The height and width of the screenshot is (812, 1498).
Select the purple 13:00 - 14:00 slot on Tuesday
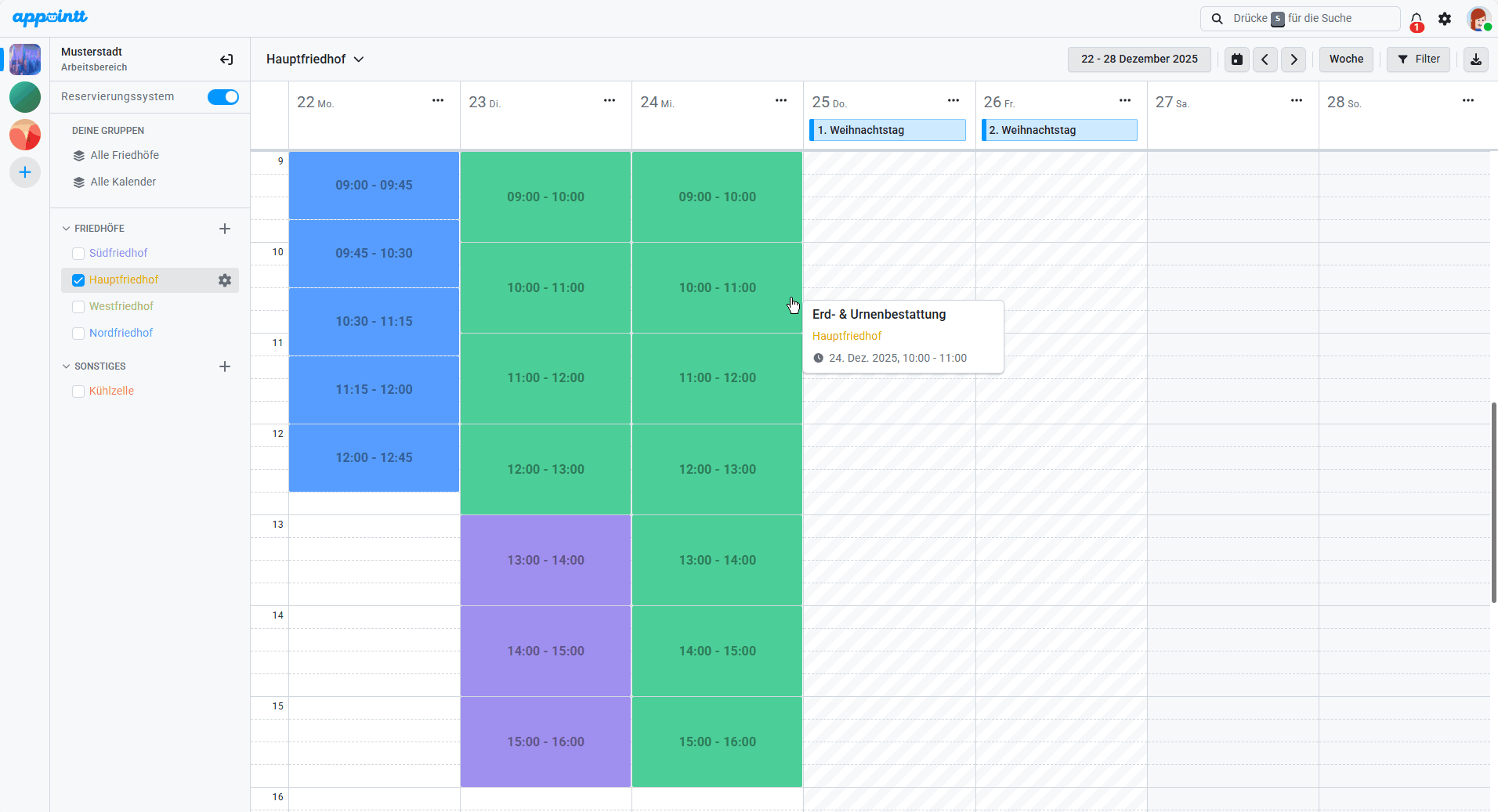[x=545, y=560]
